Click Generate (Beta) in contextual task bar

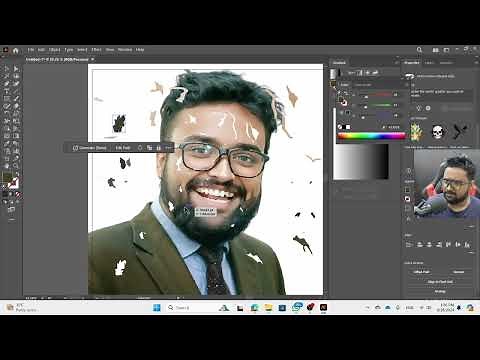90,148
